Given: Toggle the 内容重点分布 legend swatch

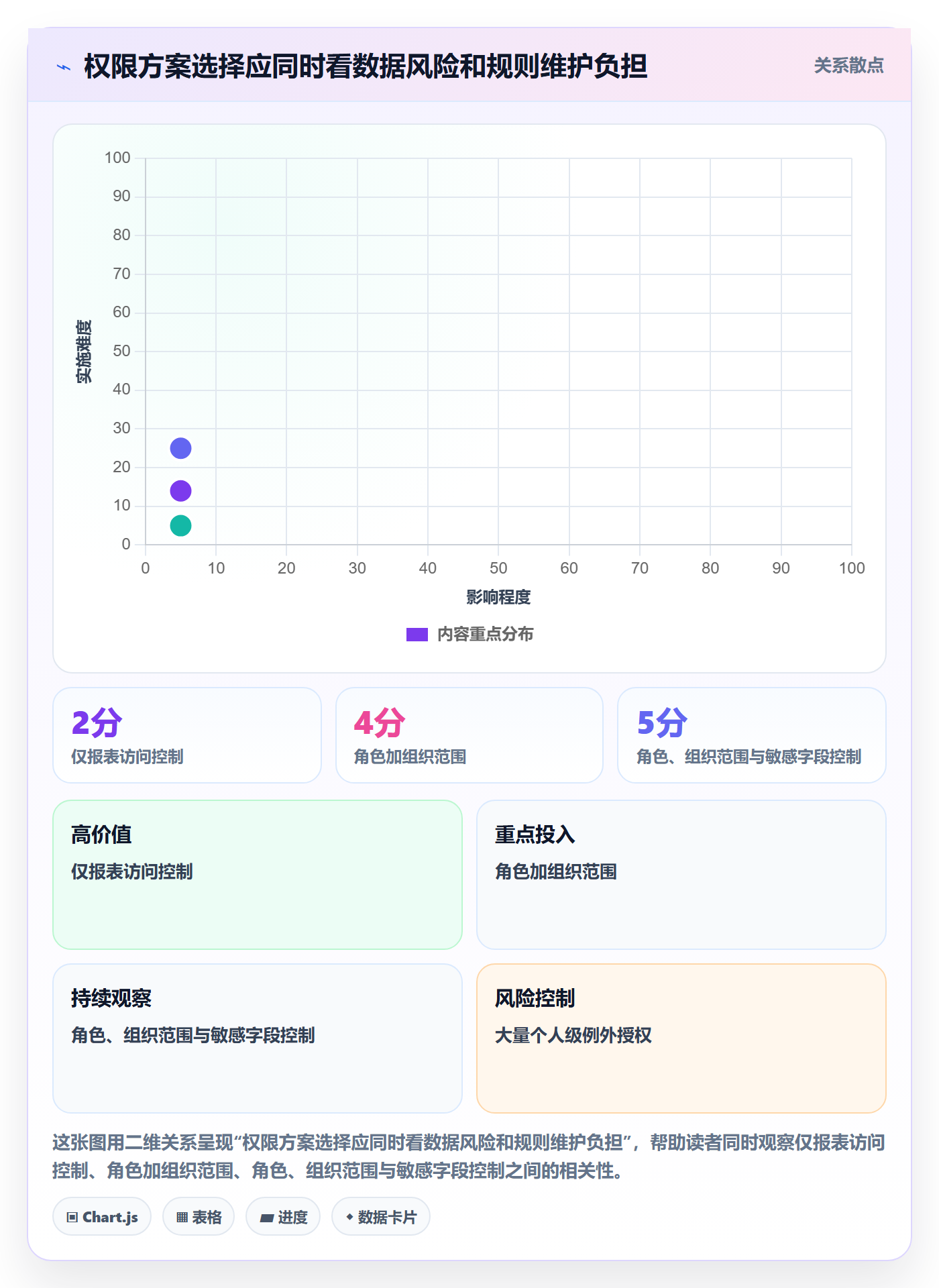Looking at the screenshot, I should coord(417,635).
